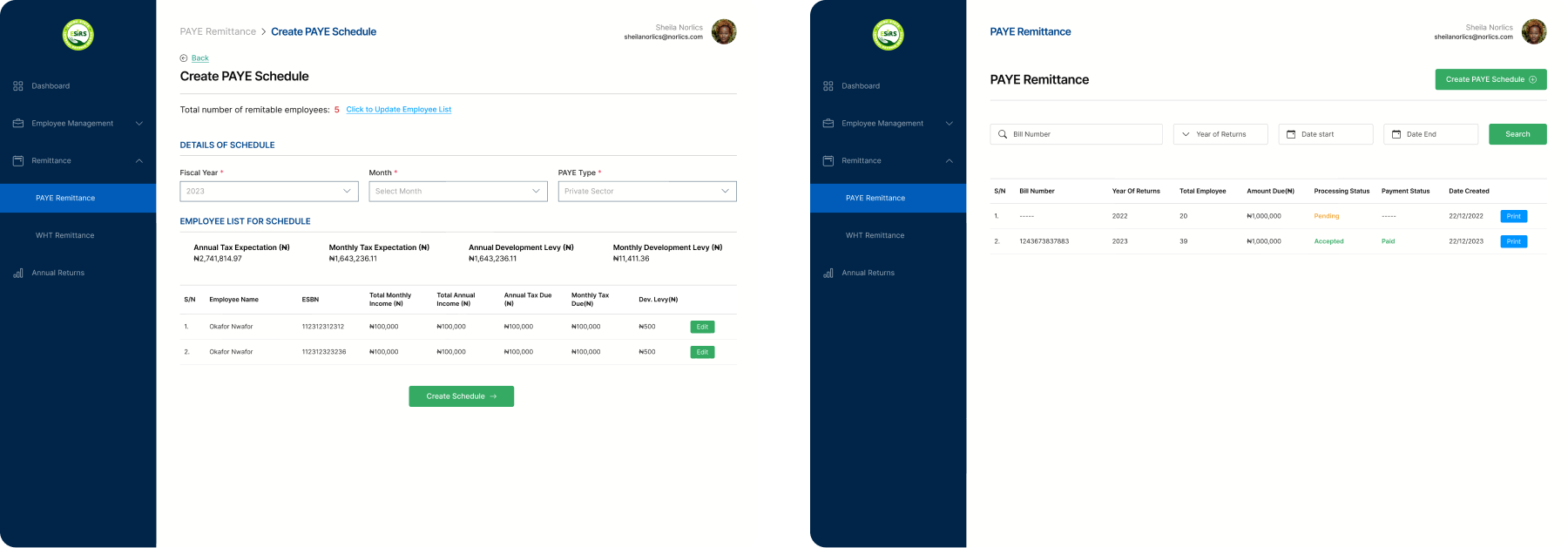Open the Year of Returns dropdown
This screenshot has height=548, width=1568.
[x=1220, y=134]
